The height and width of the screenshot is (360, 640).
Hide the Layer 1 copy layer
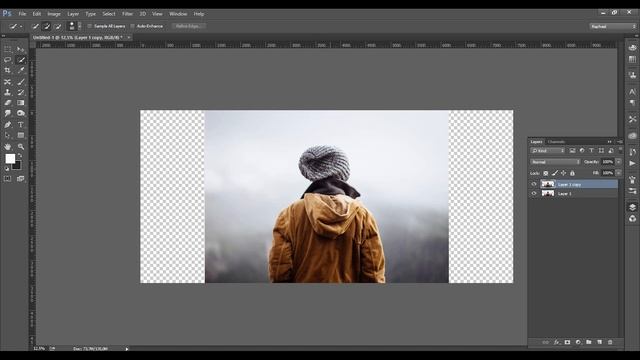pyautogui.click(x=534, y=184)
